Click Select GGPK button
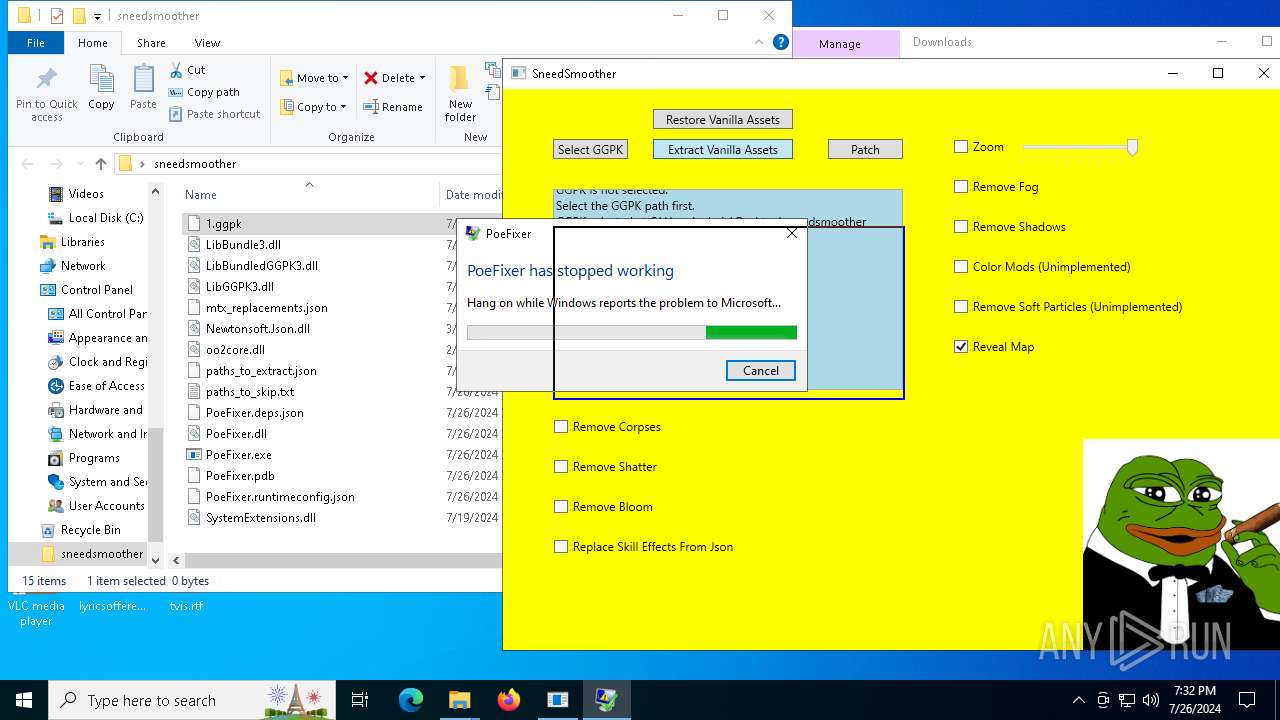The width and height of the screenshot is (1280, 720). click(590, 149)
